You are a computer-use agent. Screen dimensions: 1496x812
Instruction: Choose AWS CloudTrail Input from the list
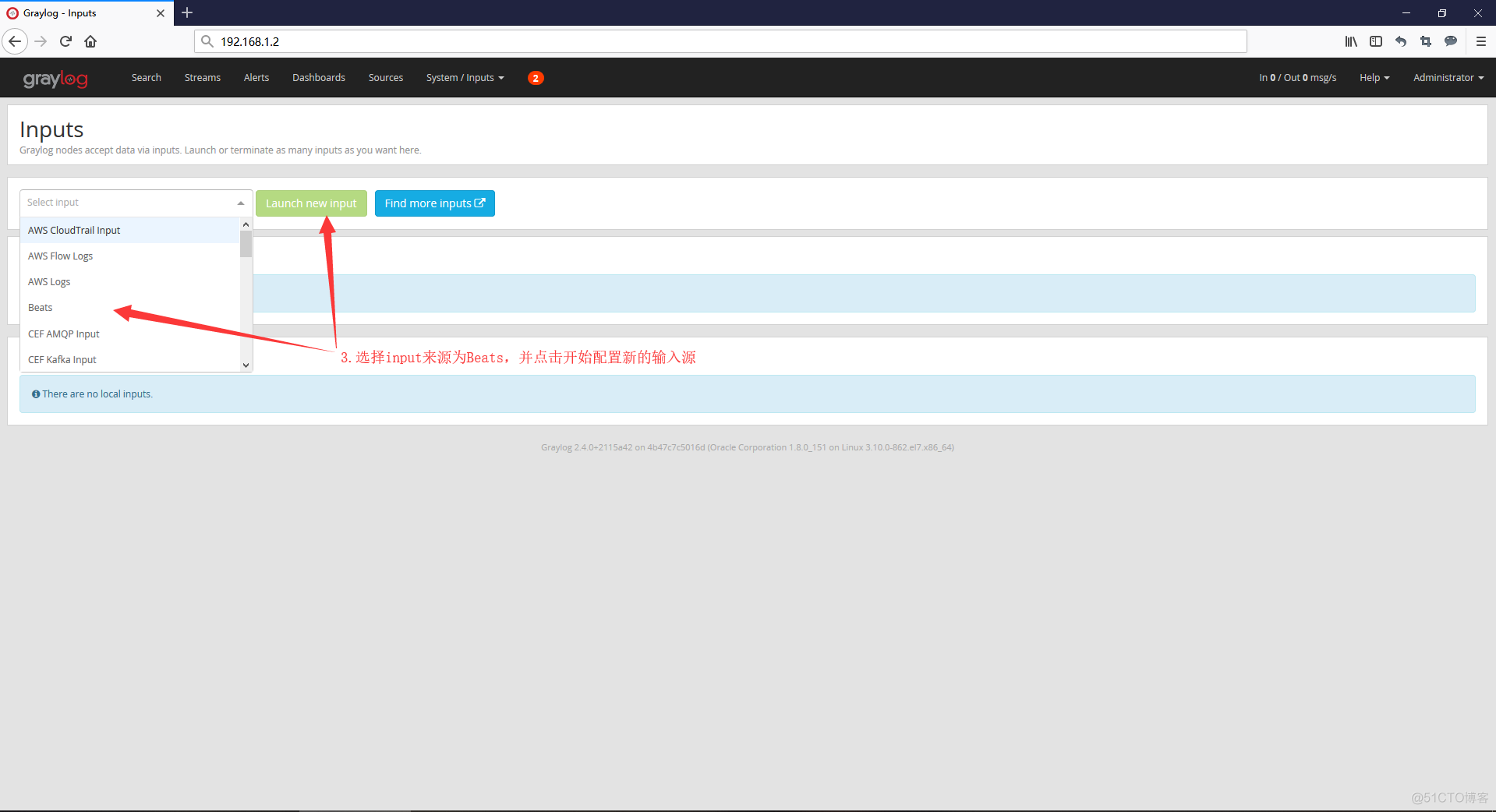129,230
